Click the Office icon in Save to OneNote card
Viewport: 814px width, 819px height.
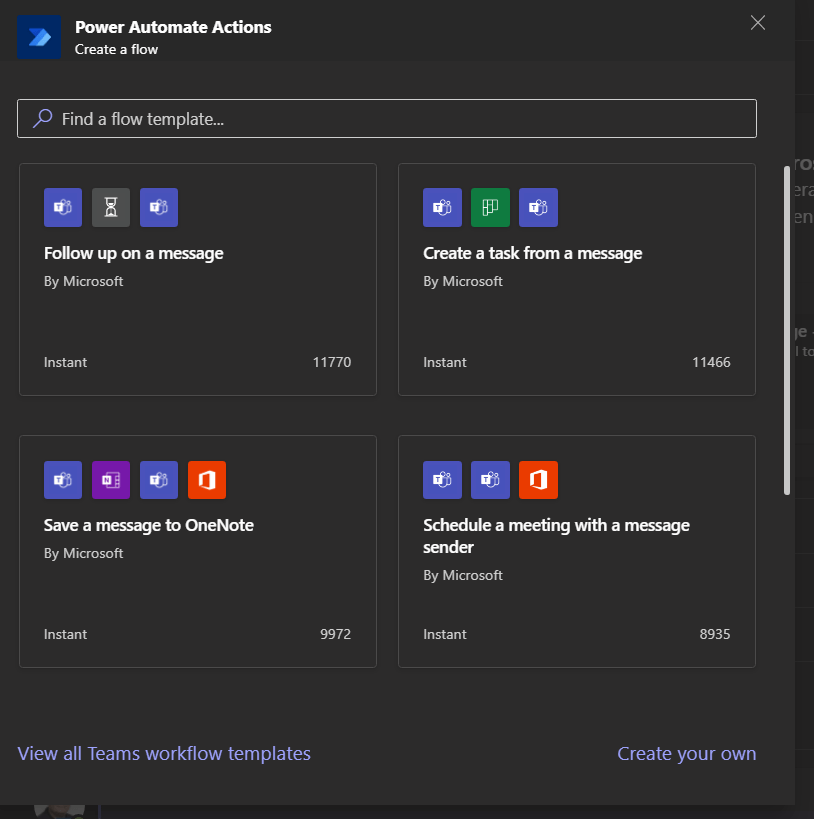(207, 479)
